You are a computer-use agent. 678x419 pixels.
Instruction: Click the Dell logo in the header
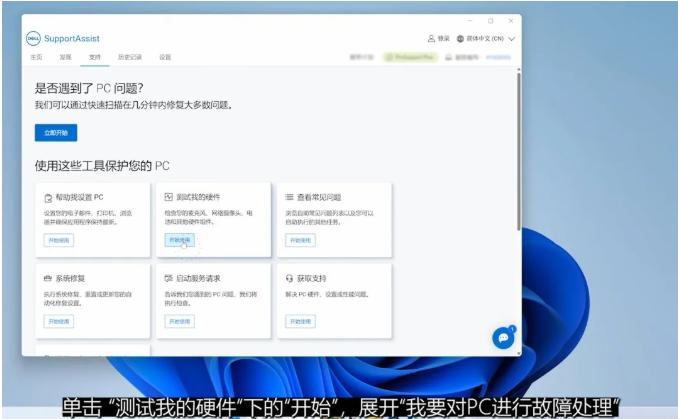[x=33, y=38]
